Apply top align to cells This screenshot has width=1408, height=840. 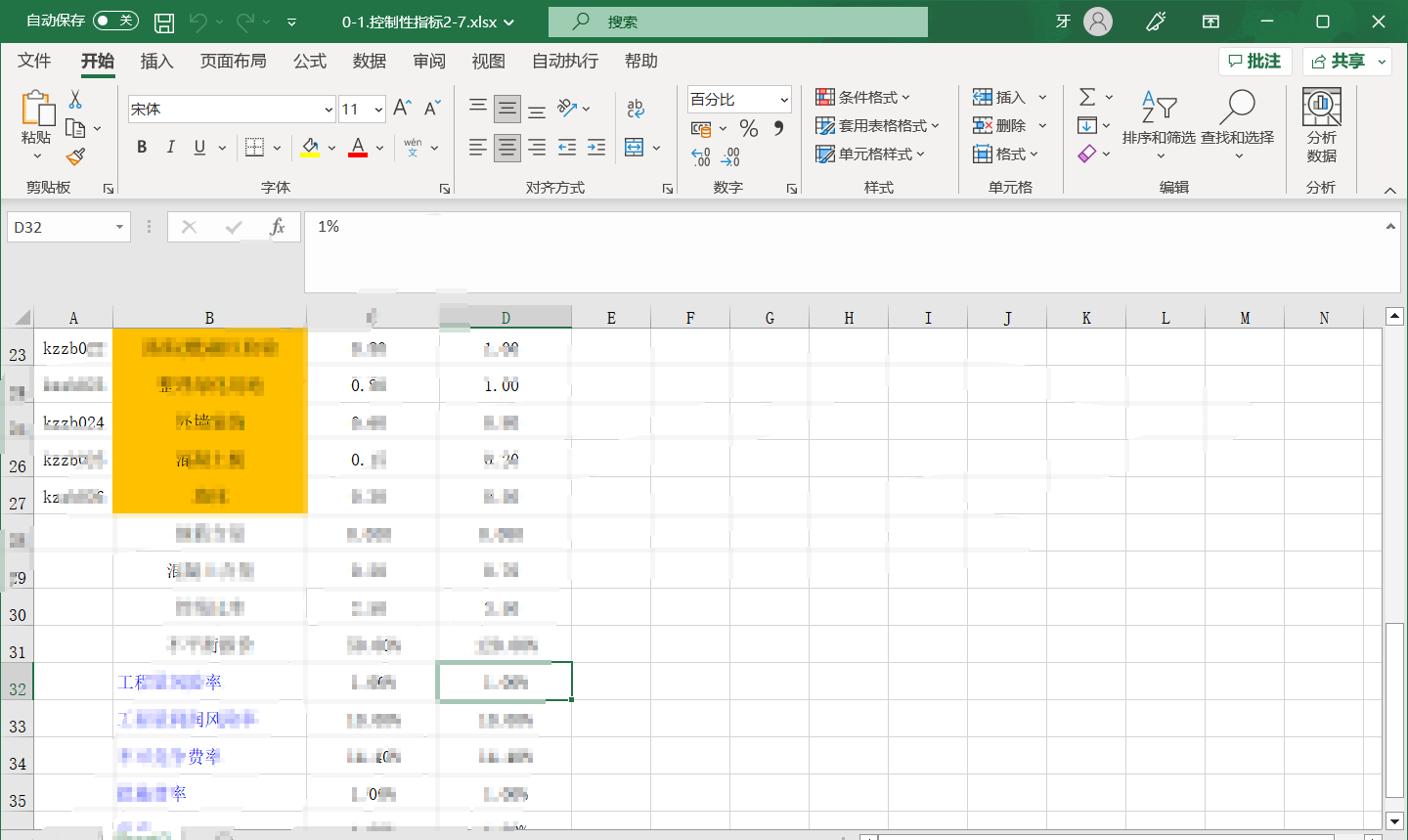(x=478, y=108)
